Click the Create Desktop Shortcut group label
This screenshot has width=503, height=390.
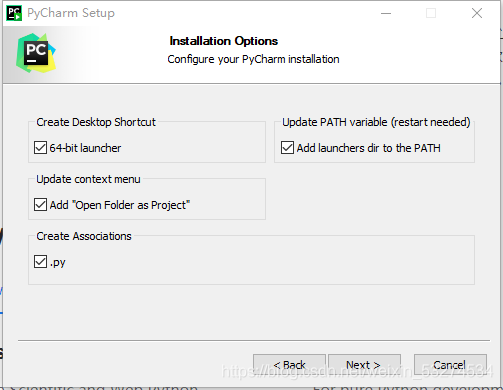[96, 122]
